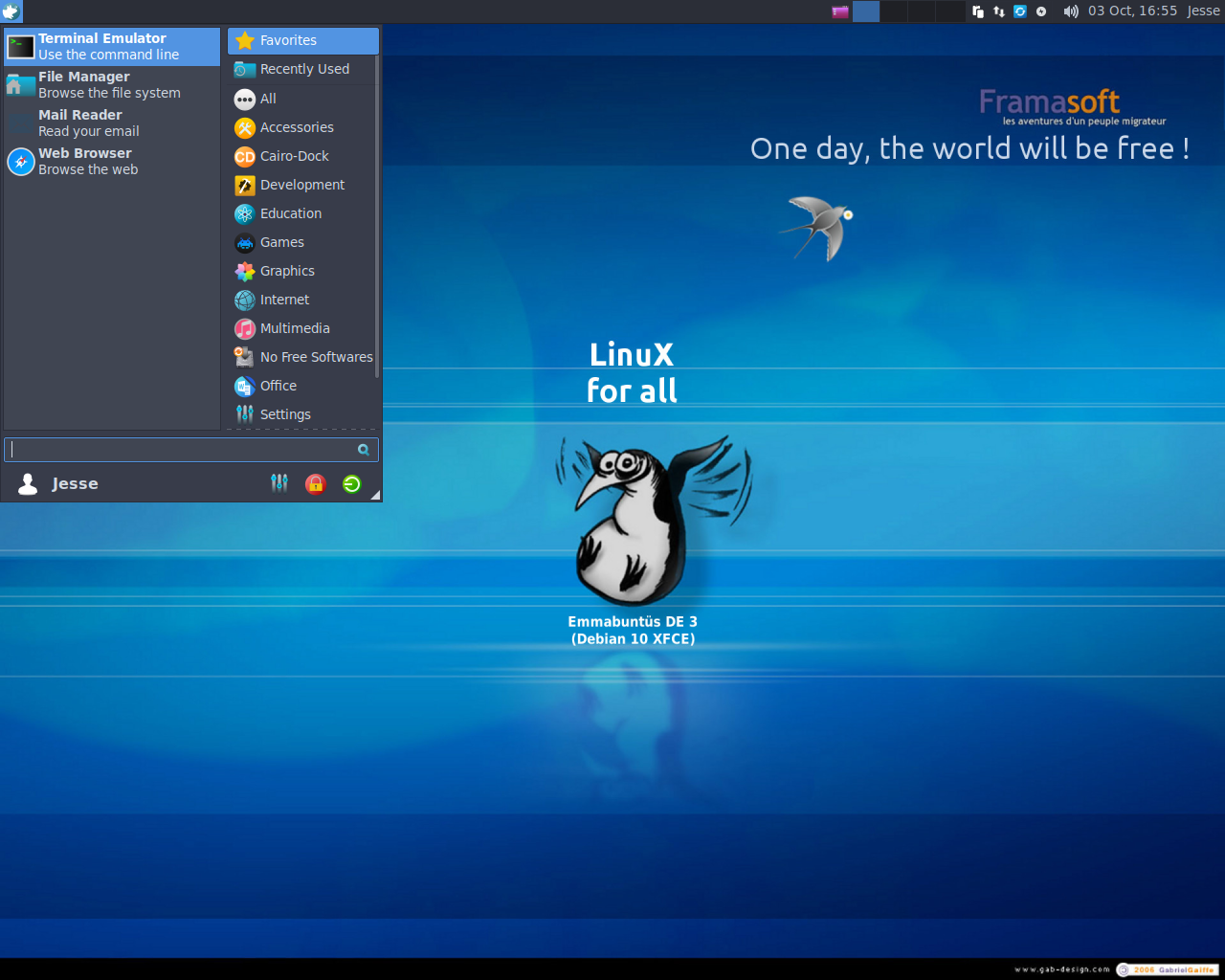Select the Internet category
Viewport: 1225px width, 980px height.
click(x=301, y=300)
